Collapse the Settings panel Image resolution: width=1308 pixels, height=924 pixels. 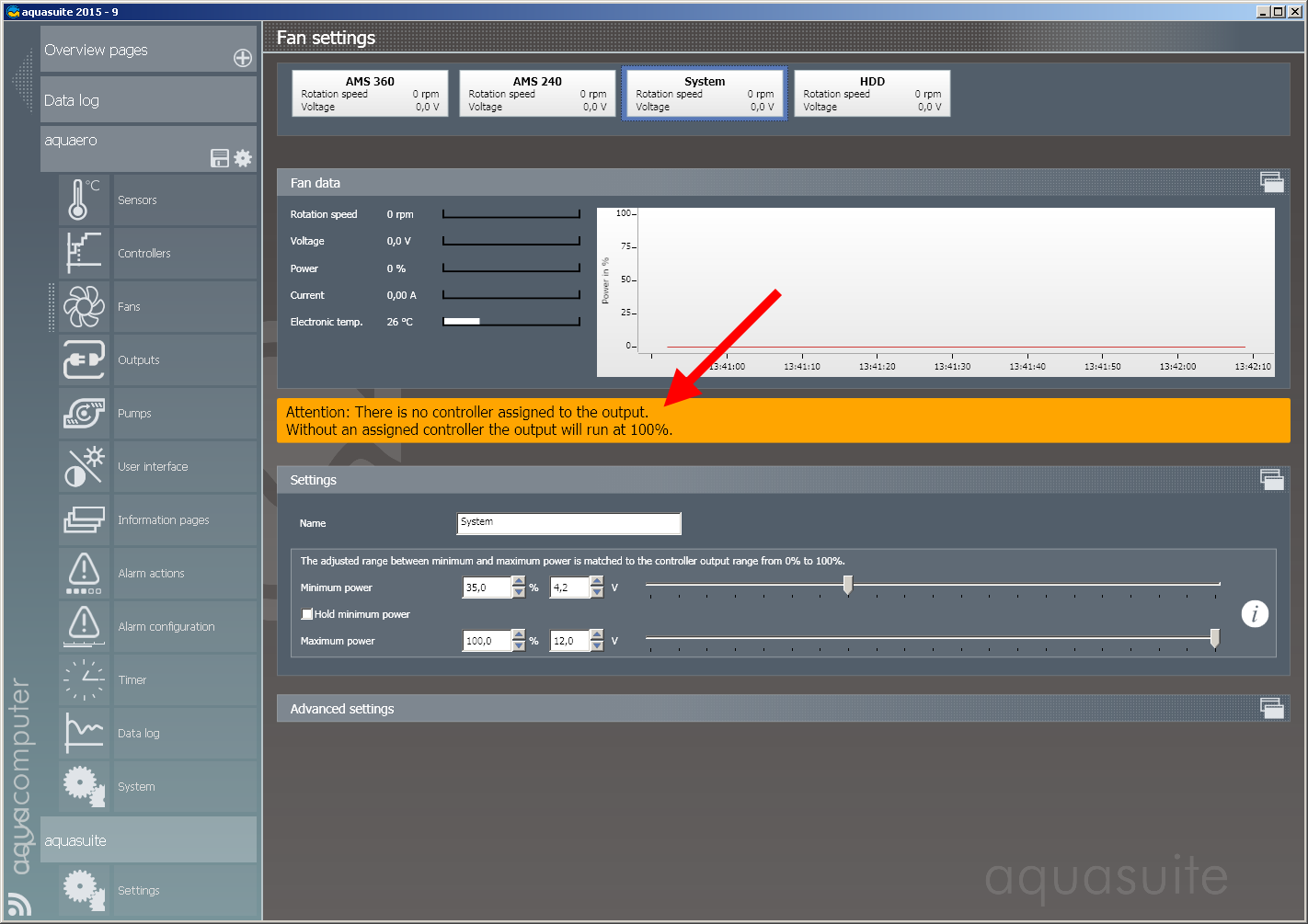[x=1272, y=479]
